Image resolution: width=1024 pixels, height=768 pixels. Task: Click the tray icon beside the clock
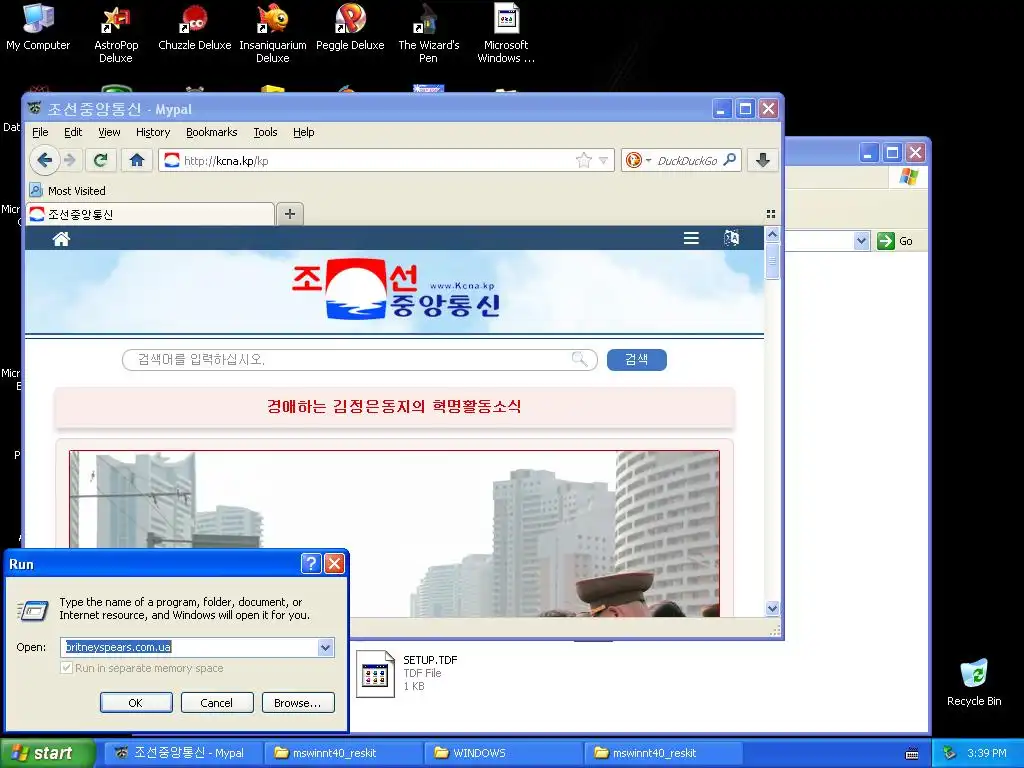click(950, 753)
